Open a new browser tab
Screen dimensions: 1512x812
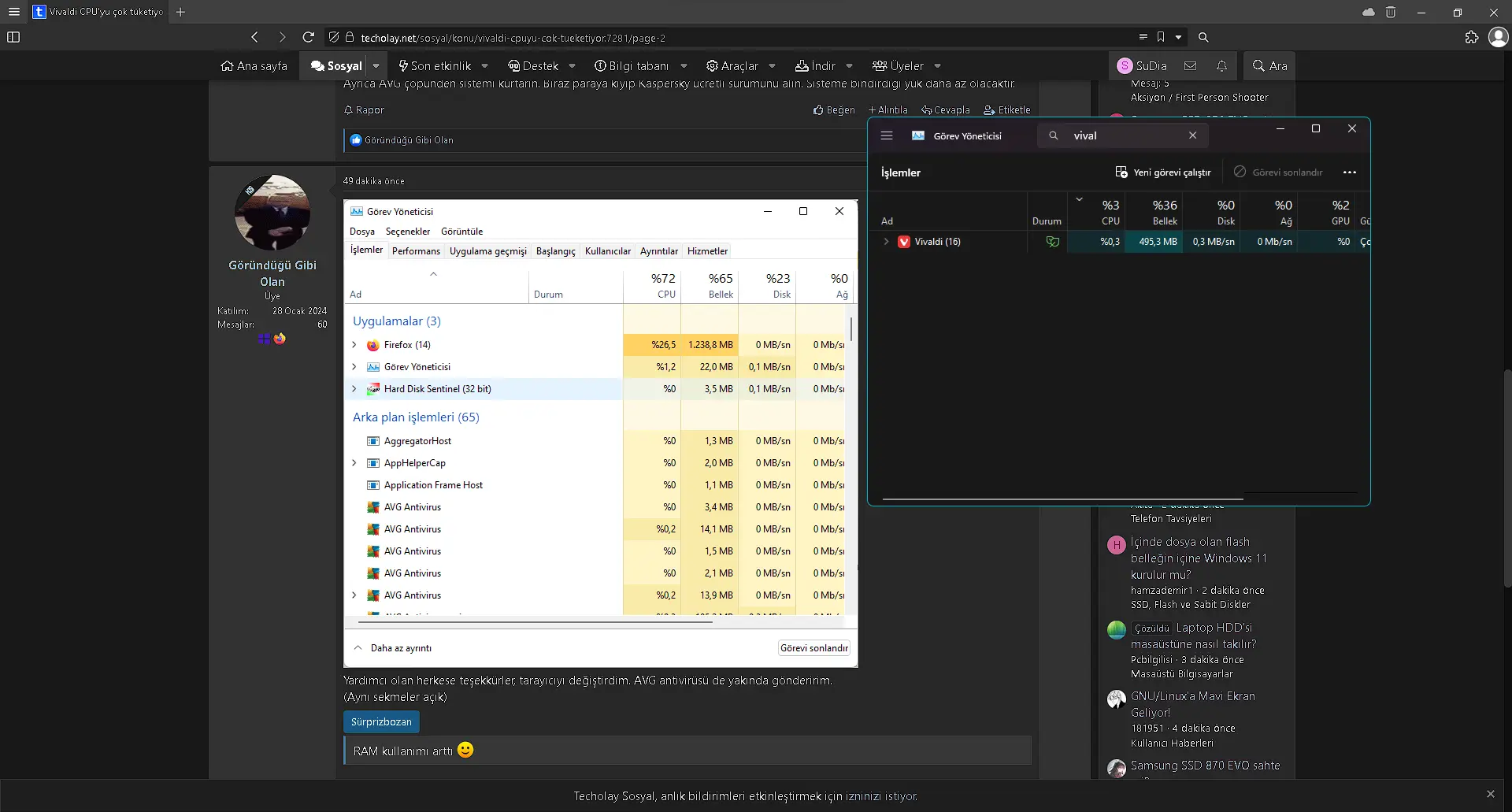pyautogui.click(x=180, y=12)
